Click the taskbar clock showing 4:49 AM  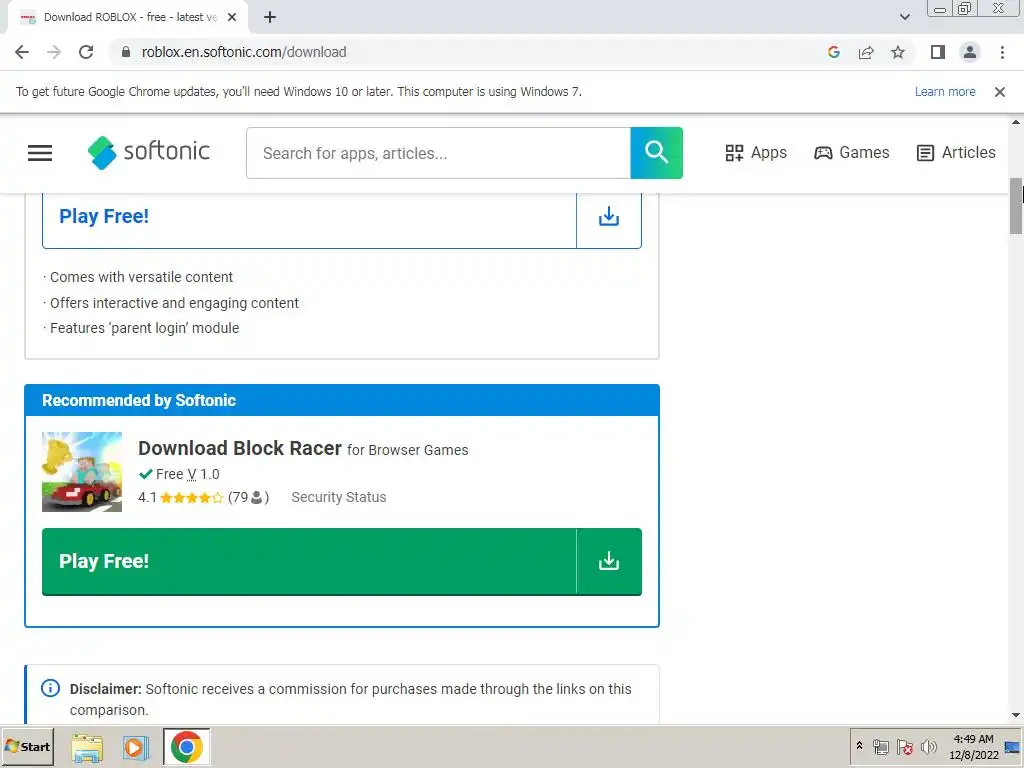(x=973, y=746)
